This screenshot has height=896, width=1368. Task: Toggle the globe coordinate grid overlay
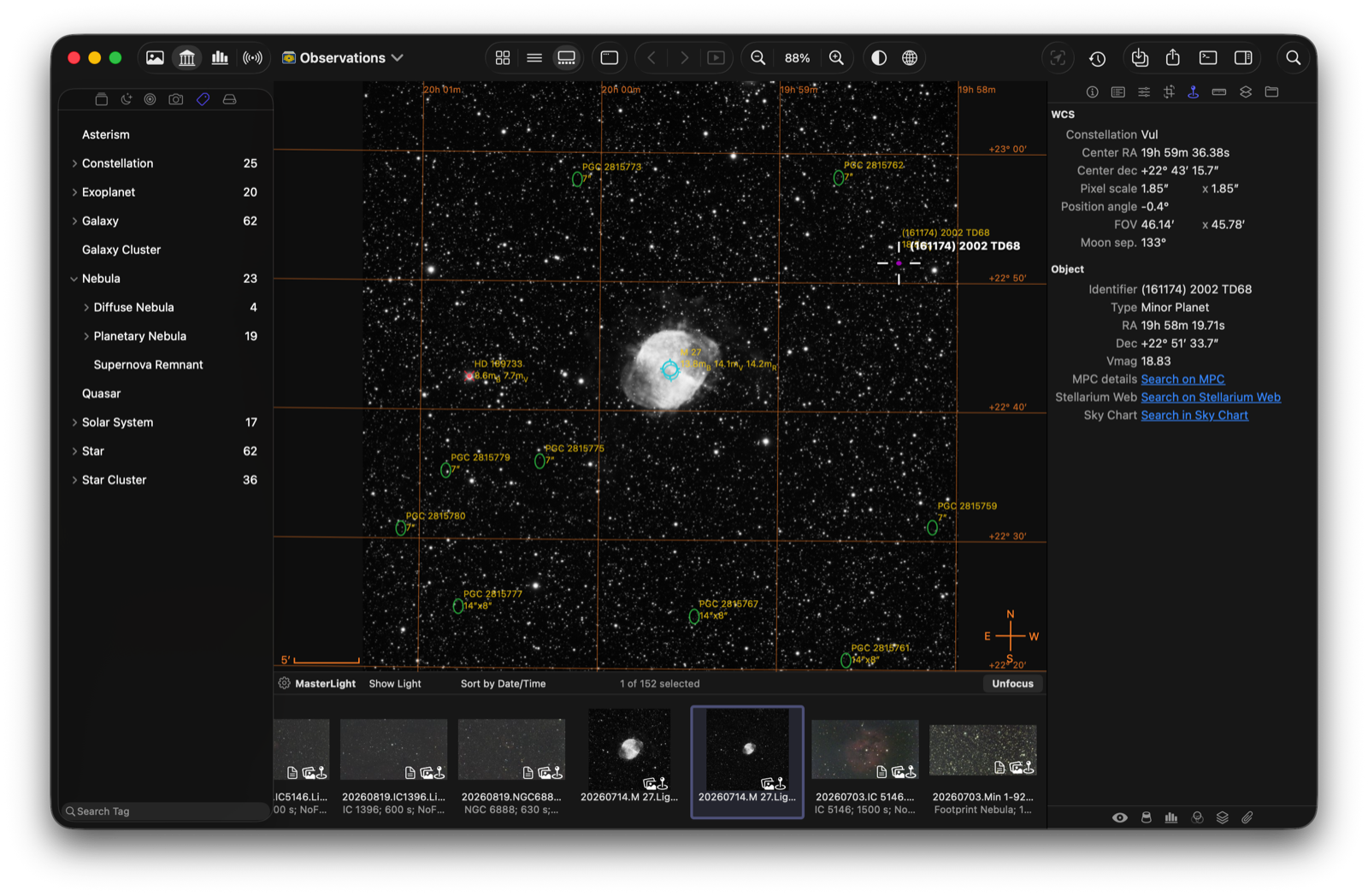(x=910, y=58)
